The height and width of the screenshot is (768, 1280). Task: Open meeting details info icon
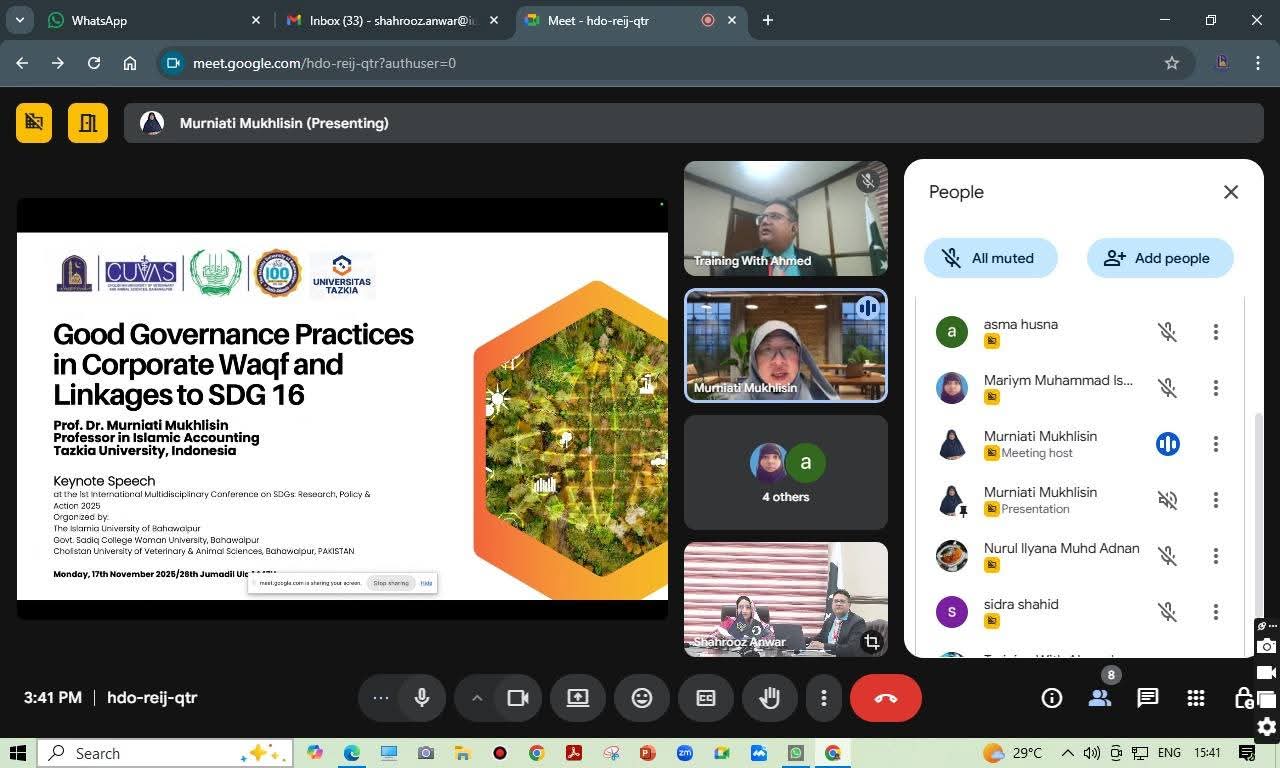pos(1051,698)
